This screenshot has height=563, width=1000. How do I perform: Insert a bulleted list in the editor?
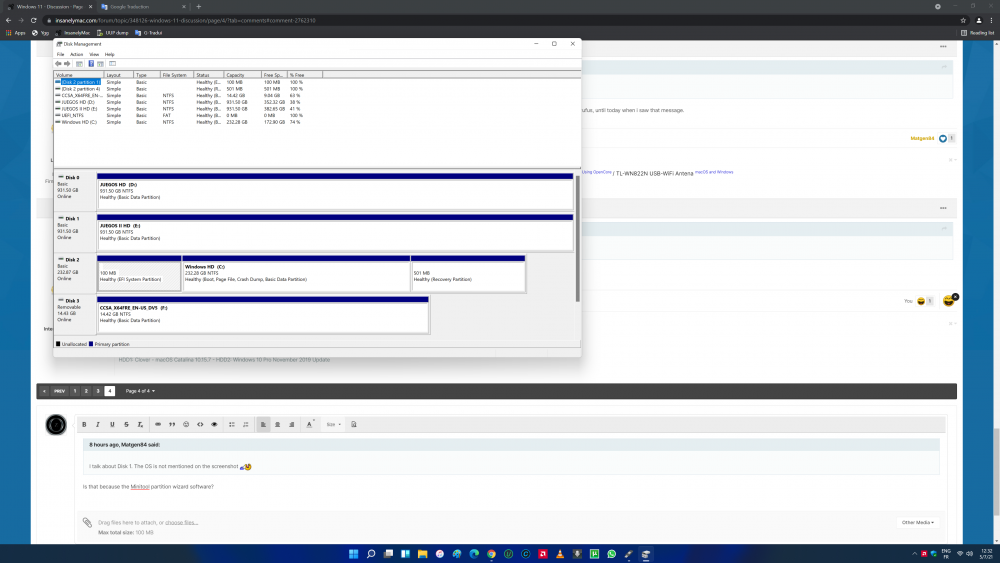coord(232,424)
